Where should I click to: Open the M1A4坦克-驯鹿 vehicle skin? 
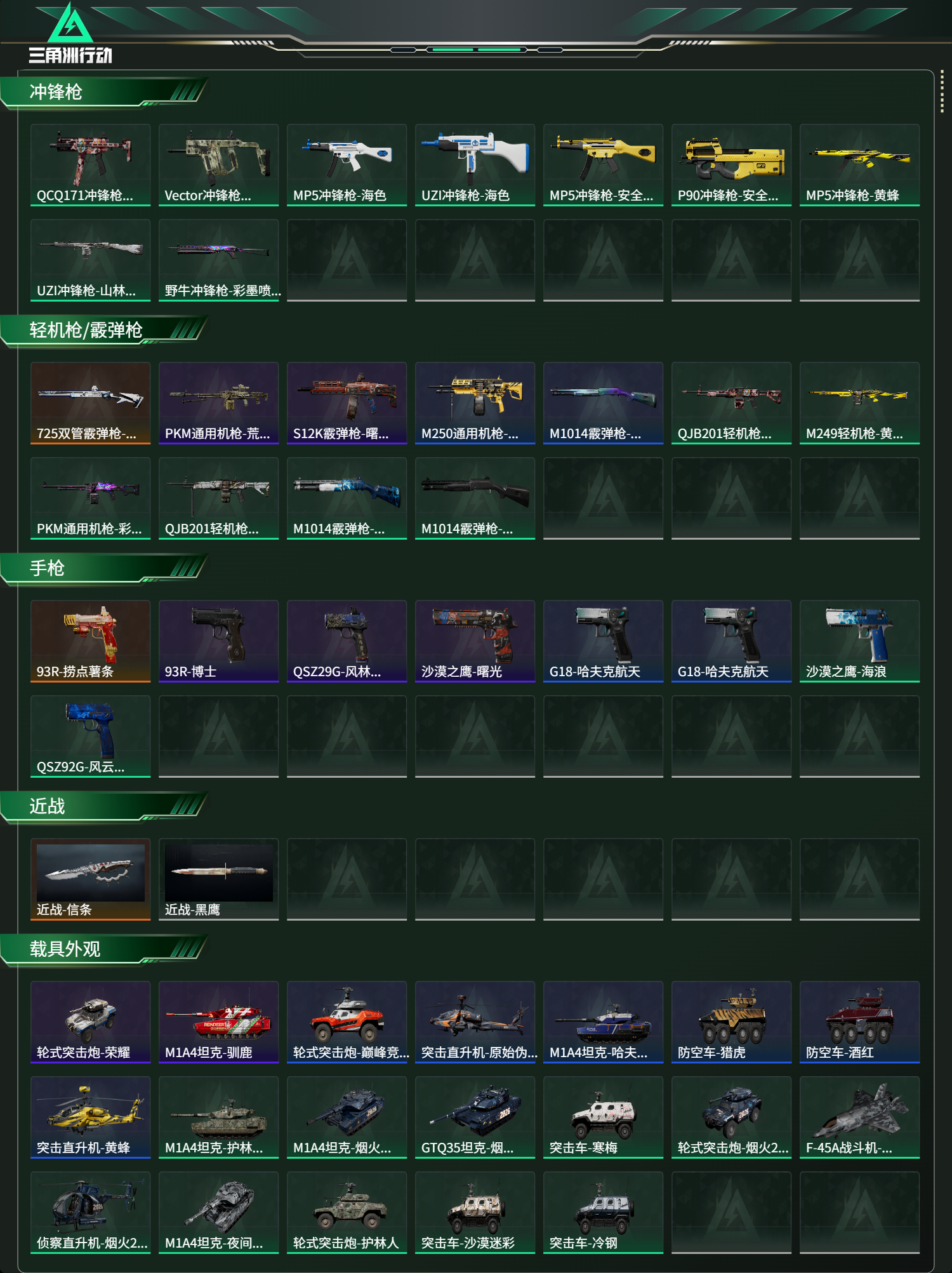(218, 1022)
